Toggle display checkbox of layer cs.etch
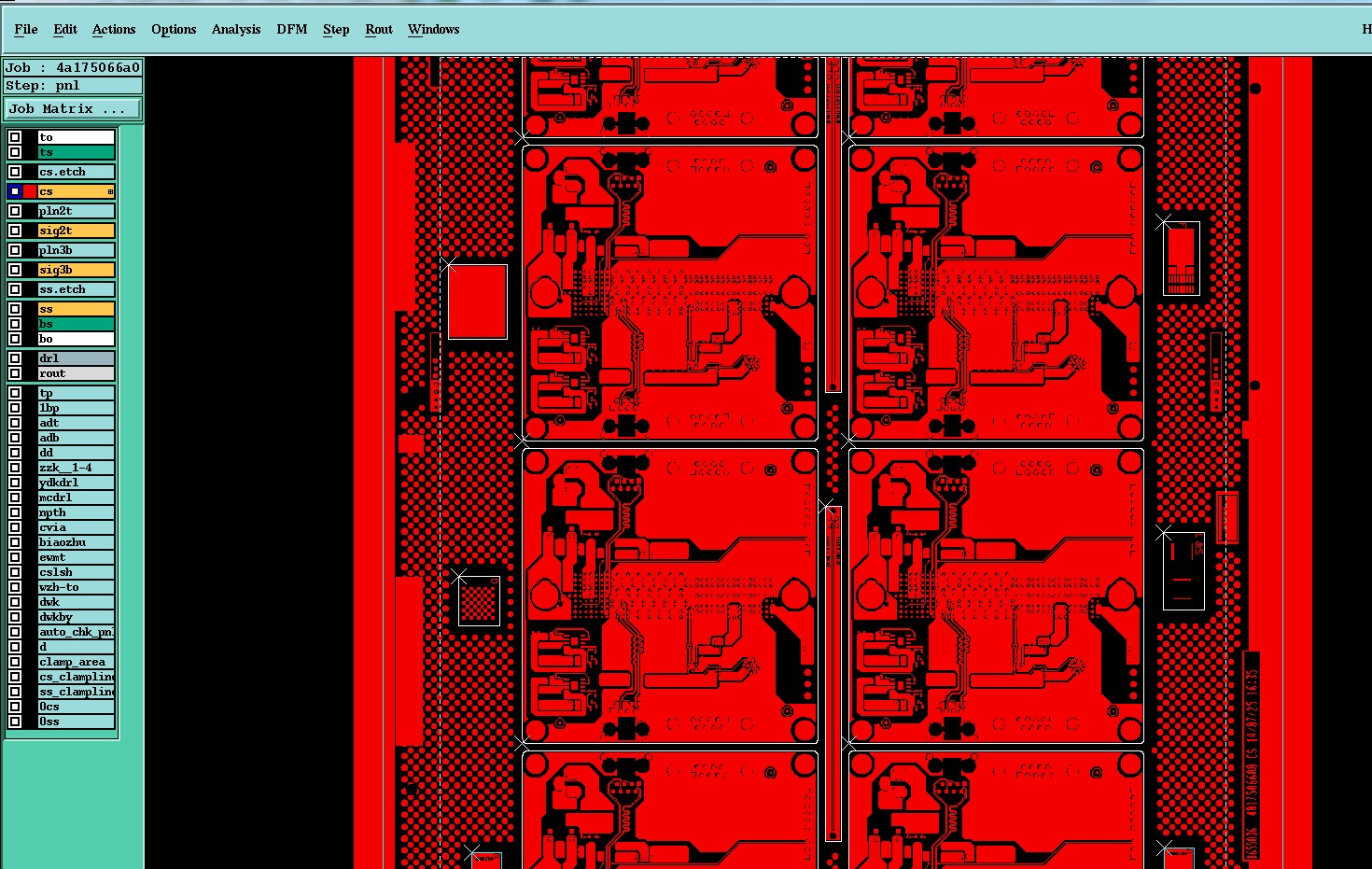 (15, 172)
